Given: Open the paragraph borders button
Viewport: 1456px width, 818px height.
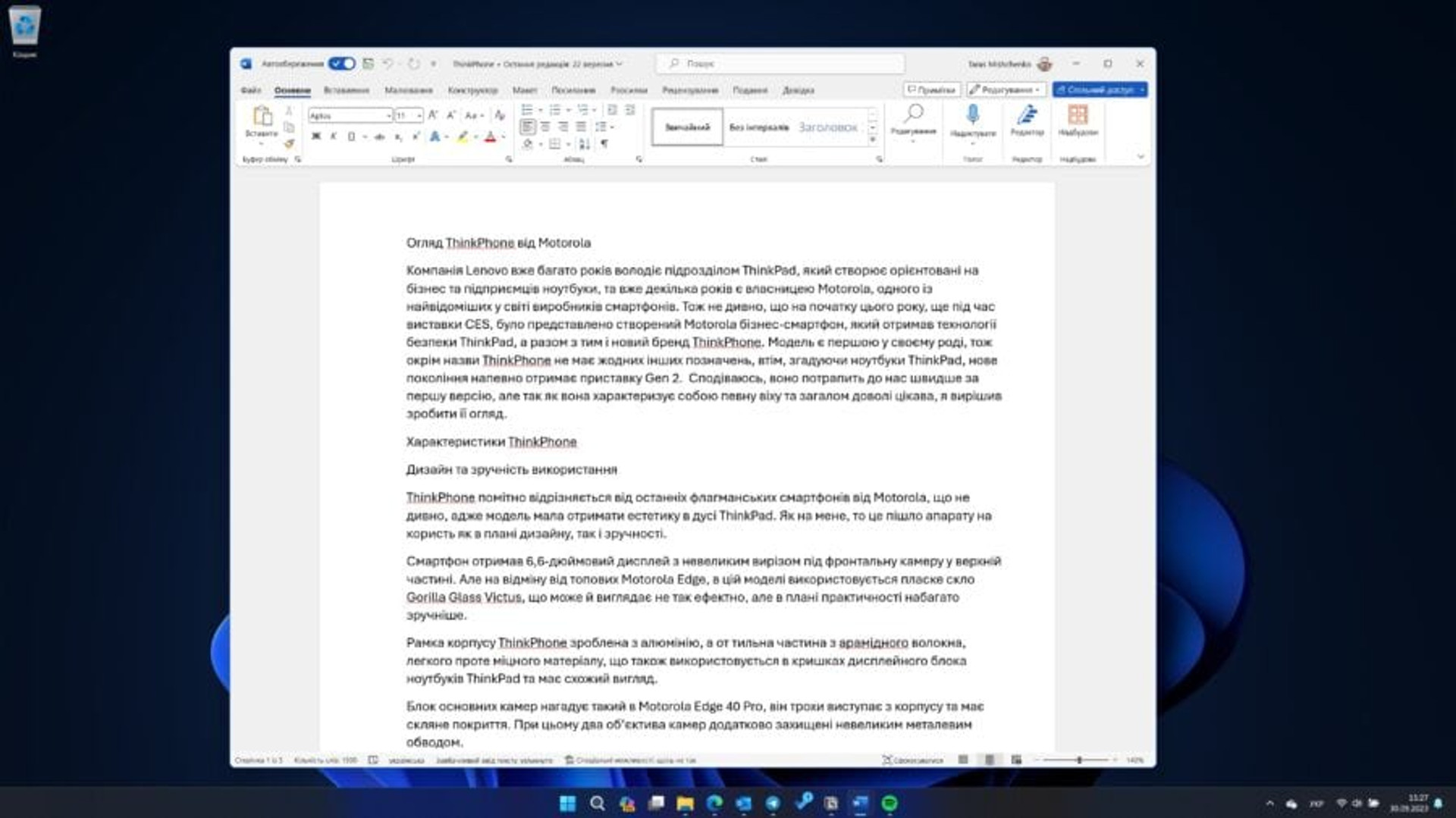Looking at the screenshot, I should pyautogui.click(x=554, y=144).
